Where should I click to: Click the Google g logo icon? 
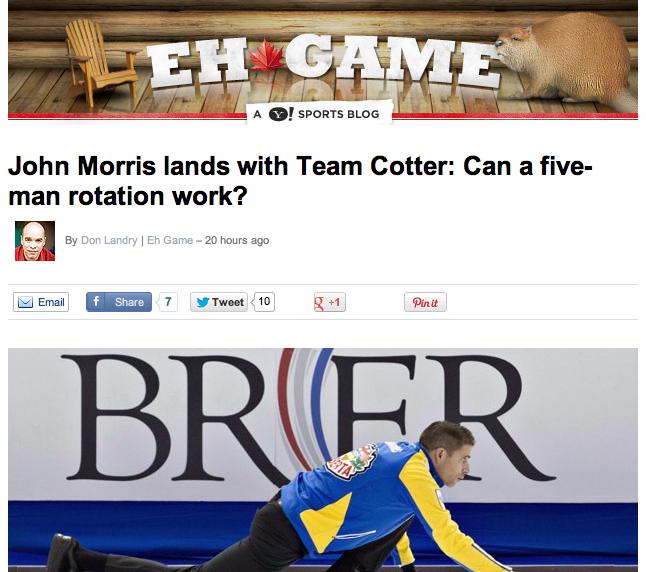click(319, 303)
